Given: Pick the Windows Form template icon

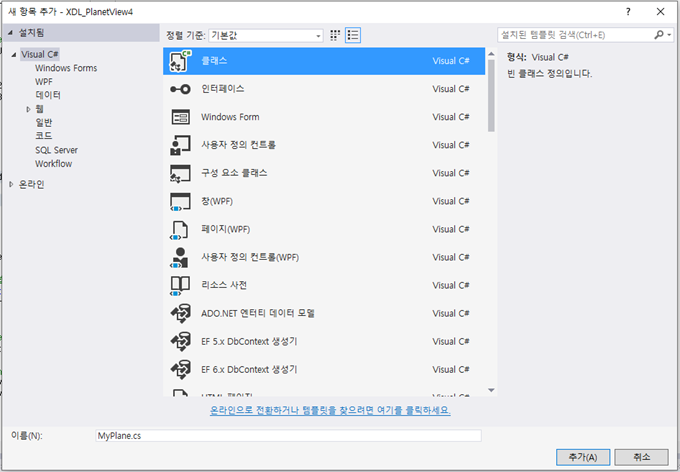Looking at the screenshot, I should click(x=180, y=117).
